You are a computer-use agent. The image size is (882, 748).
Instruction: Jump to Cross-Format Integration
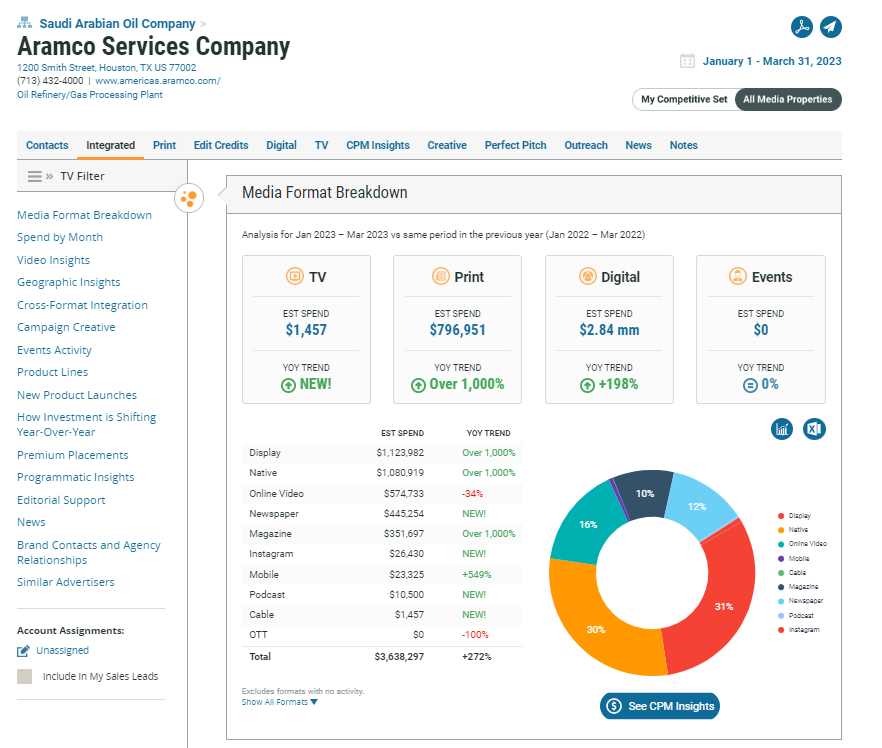82,305
